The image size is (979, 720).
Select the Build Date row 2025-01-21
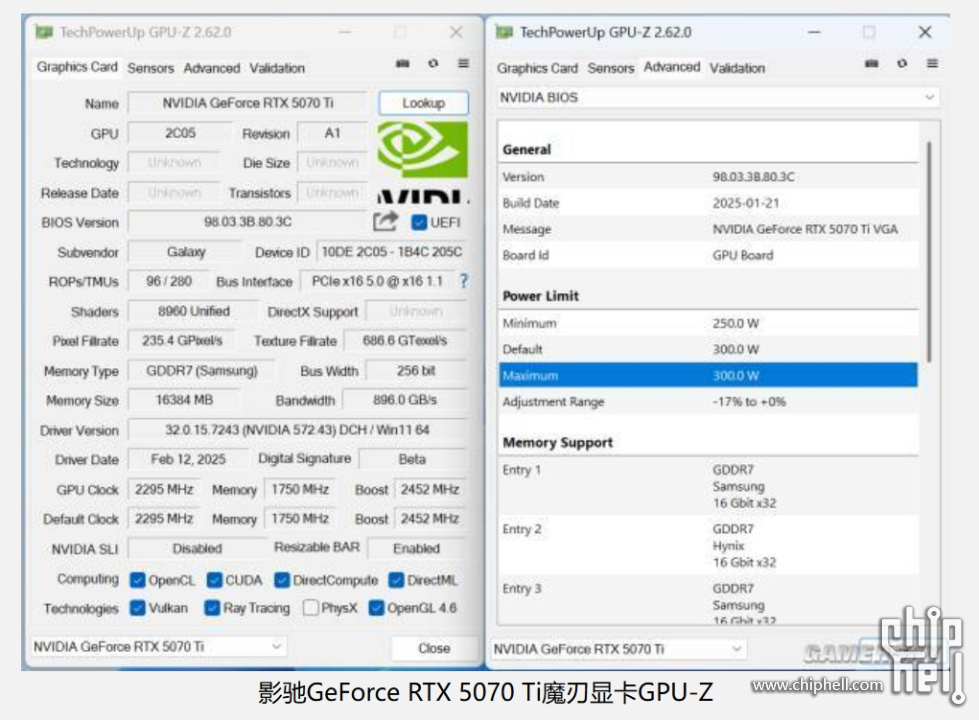pos(708,203)
